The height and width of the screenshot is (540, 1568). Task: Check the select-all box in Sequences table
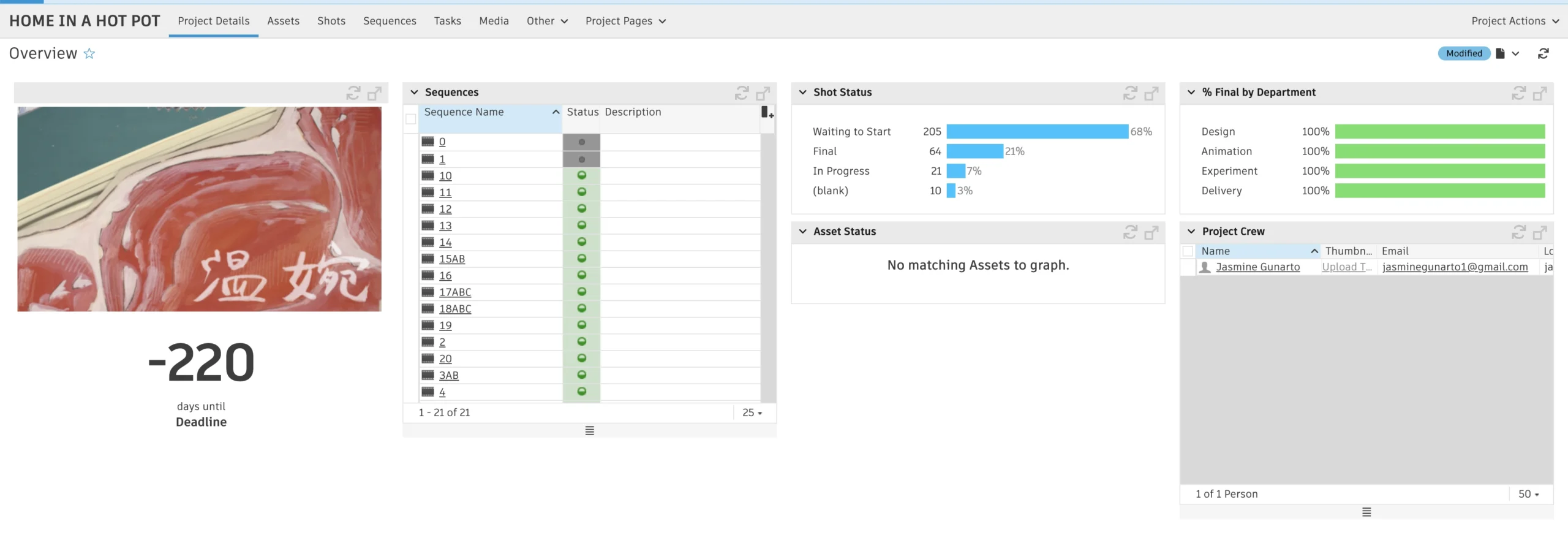411,119
